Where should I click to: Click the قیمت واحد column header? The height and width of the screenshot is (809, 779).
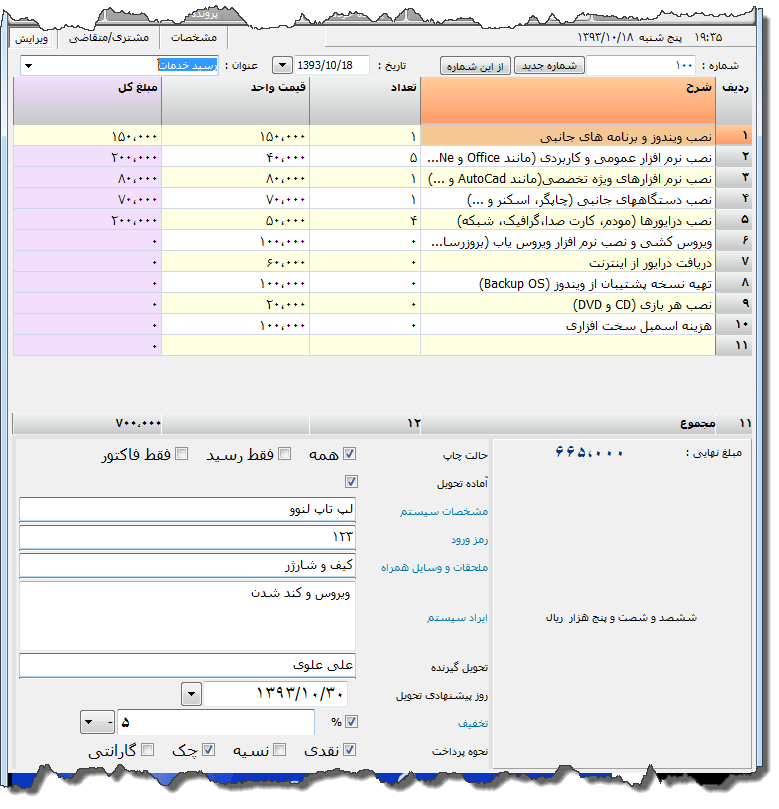tap(235, 101)
